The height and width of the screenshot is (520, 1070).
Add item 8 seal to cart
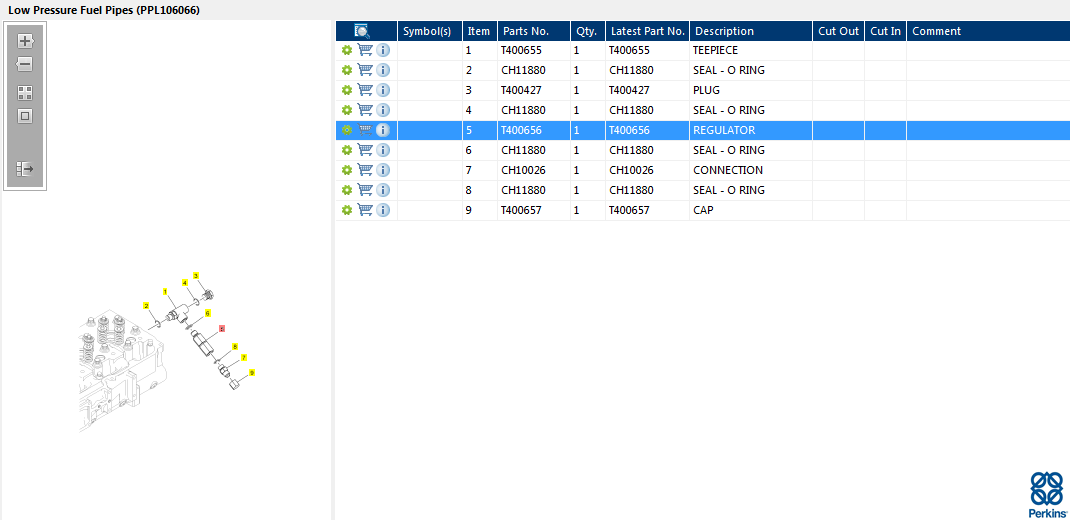pos(365,190)
